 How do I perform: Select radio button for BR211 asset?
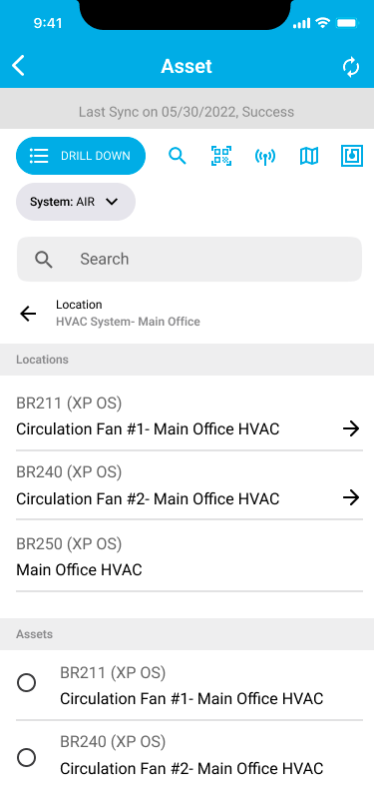pyautogui.click(x=26, y=683)
